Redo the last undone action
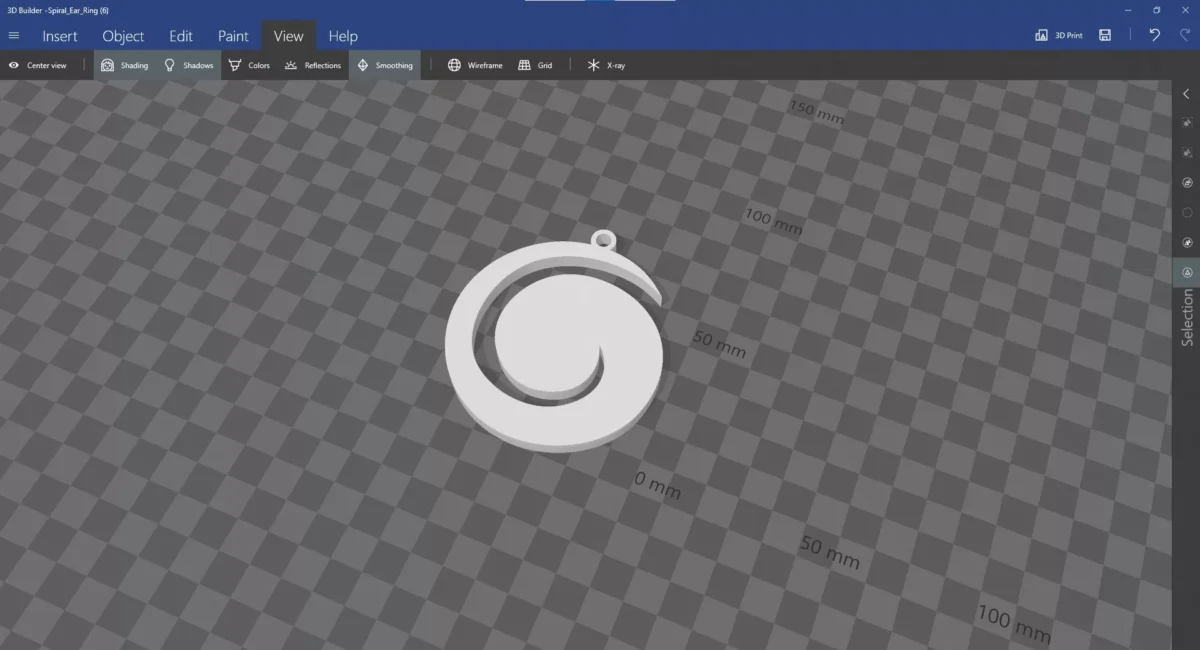The image size is (1200, 650). click(1185, 35)
